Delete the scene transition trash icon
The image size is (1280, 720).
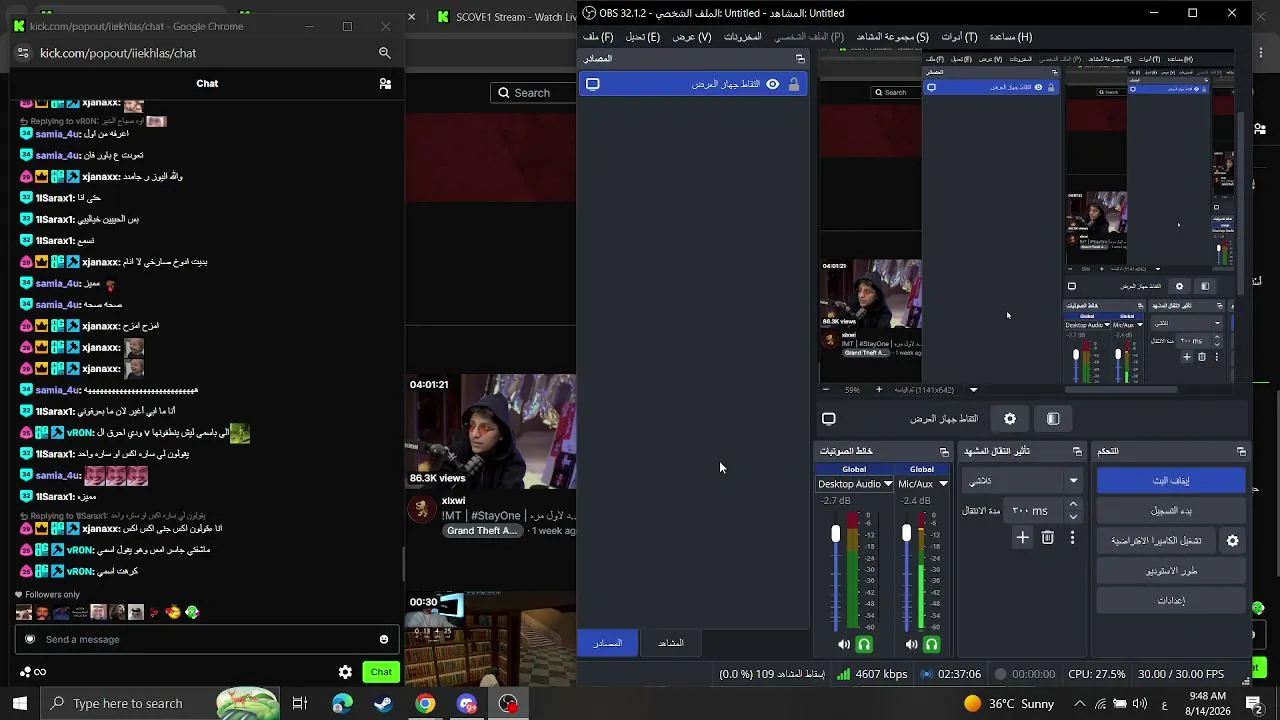[1047, 538]
